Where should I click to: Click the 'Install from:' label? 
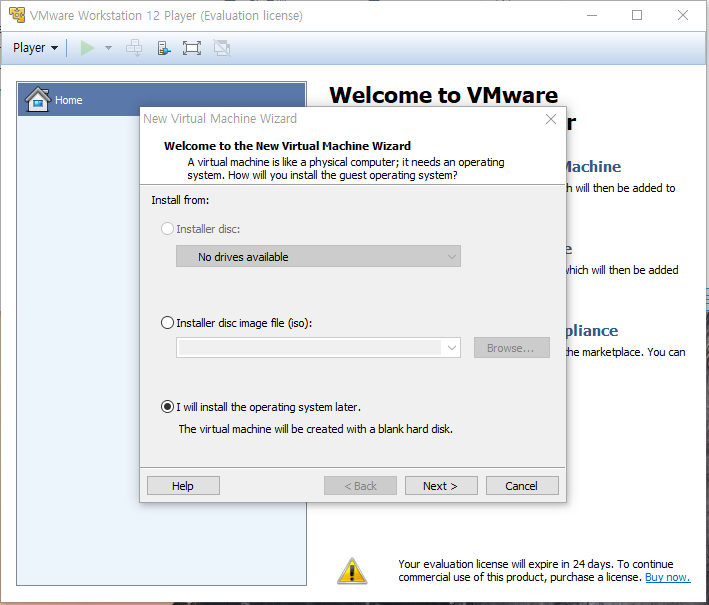(180, 200)
